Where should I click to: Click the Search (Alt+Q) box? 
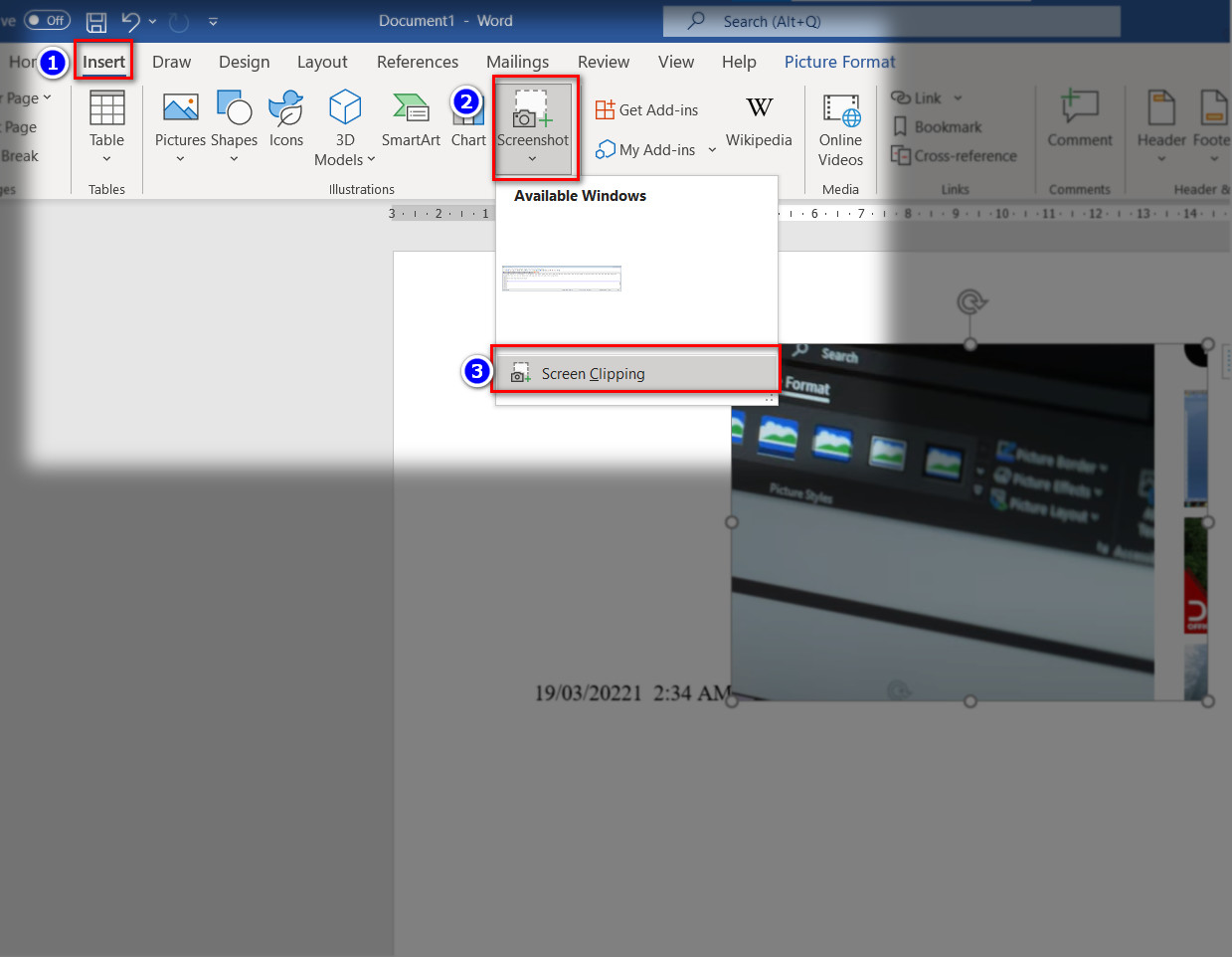892,21
